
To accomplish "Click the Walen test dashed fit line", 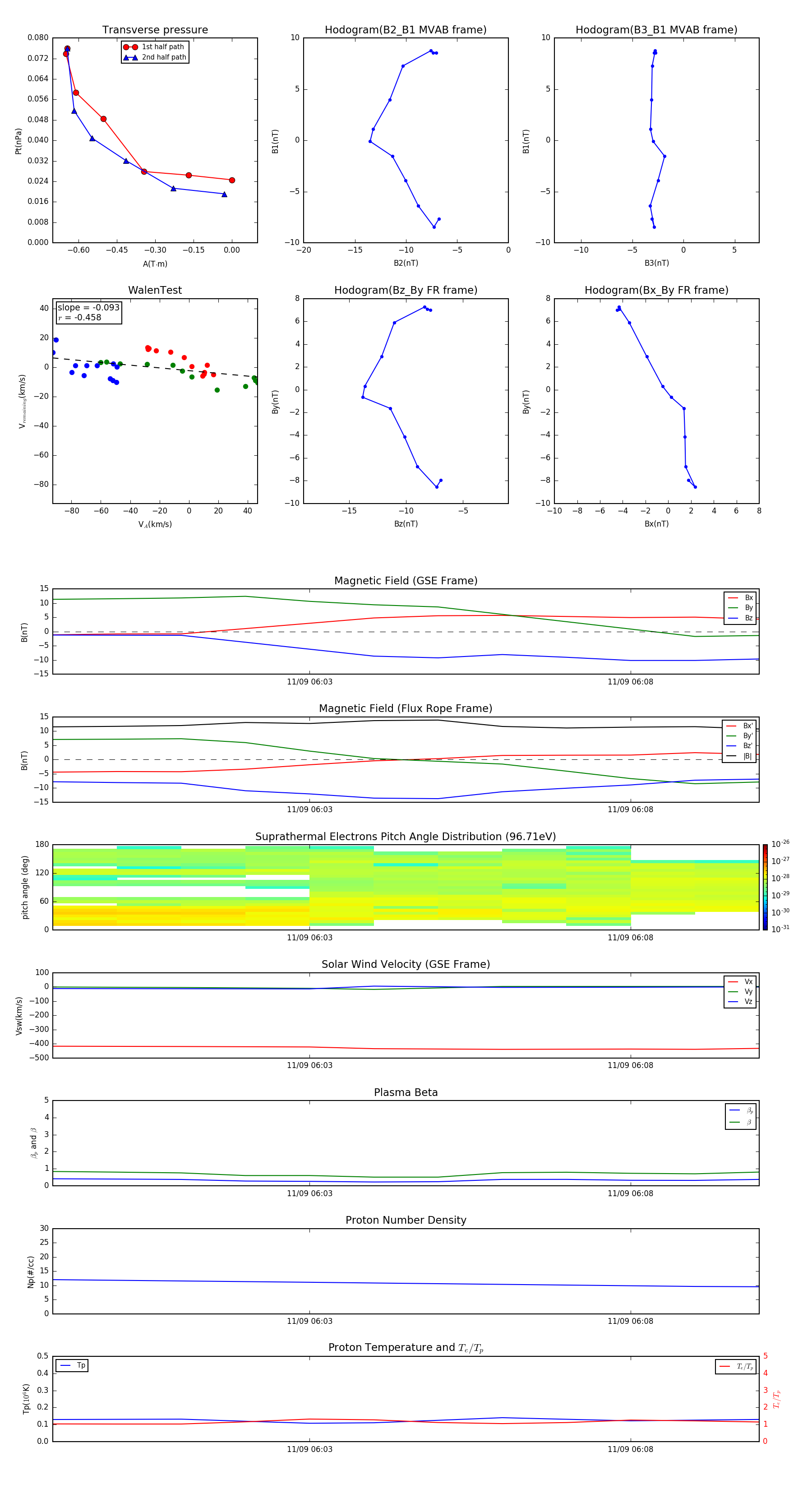I will [155, 367].
